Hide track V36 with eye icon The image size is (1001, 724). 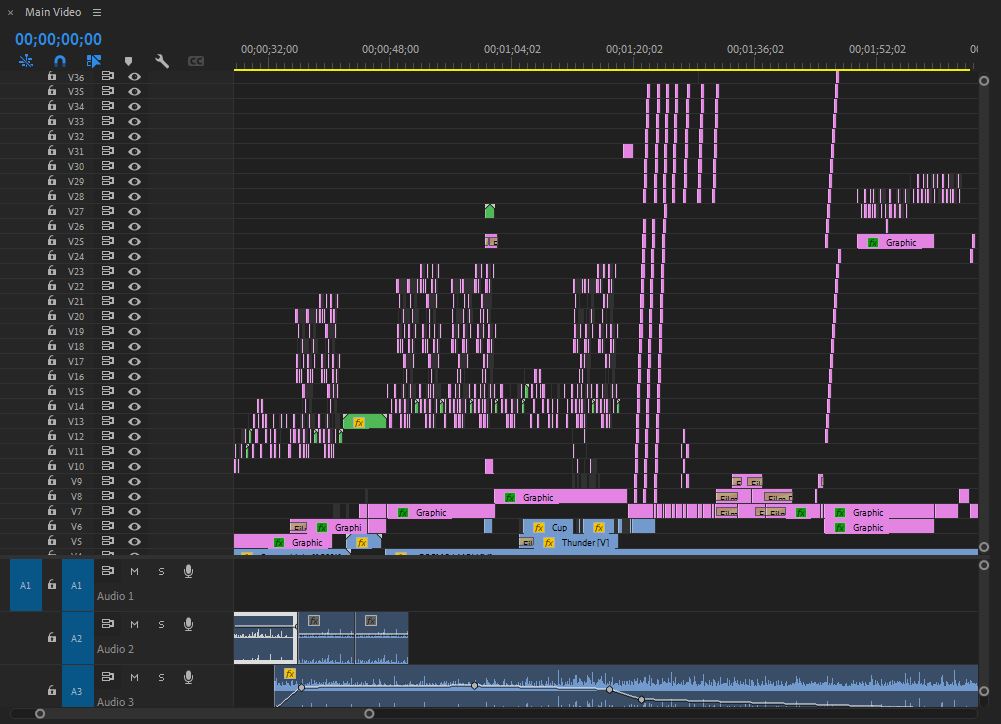click(134, 76)
